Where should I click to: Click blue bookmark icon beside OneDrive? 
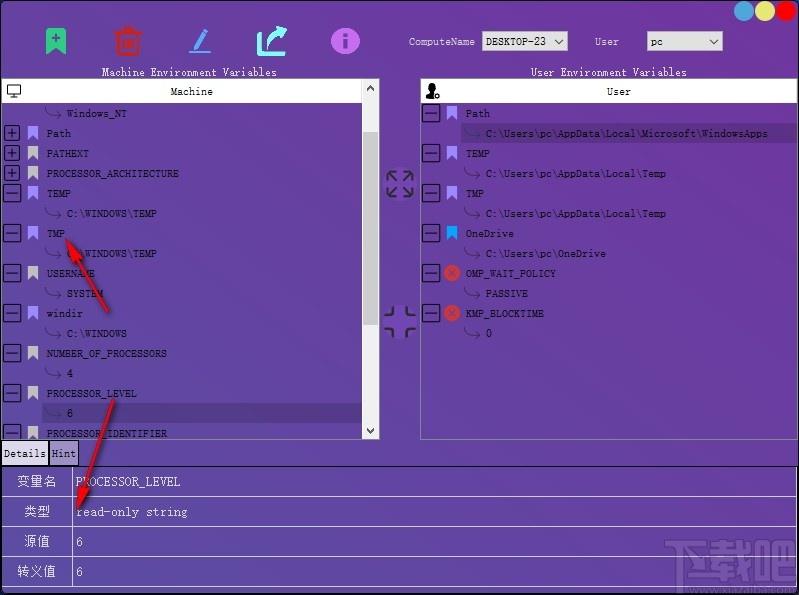452,233
